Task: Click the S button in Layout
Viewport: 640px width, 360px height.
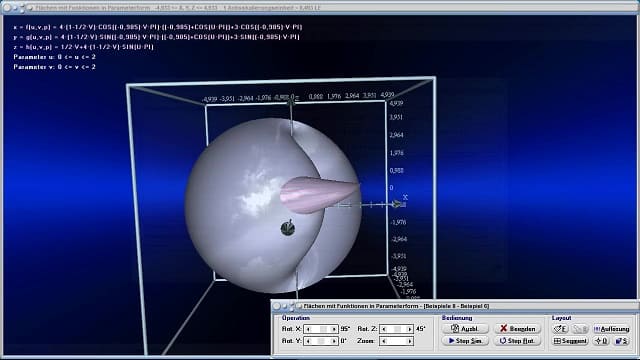Action: coord(622,340)
